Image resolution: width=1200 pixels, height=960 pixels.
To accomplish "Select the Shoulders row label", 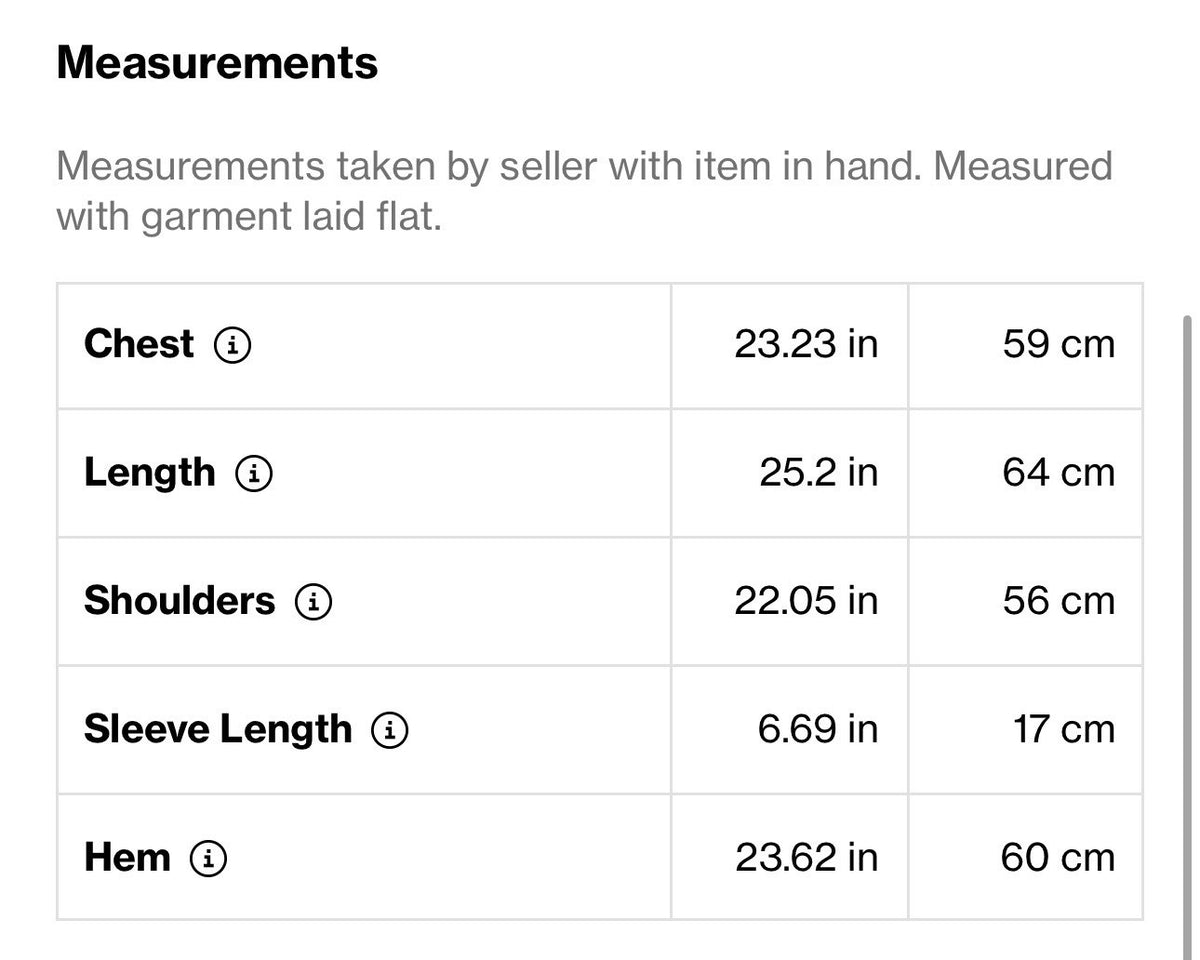I will pos(179,601).
